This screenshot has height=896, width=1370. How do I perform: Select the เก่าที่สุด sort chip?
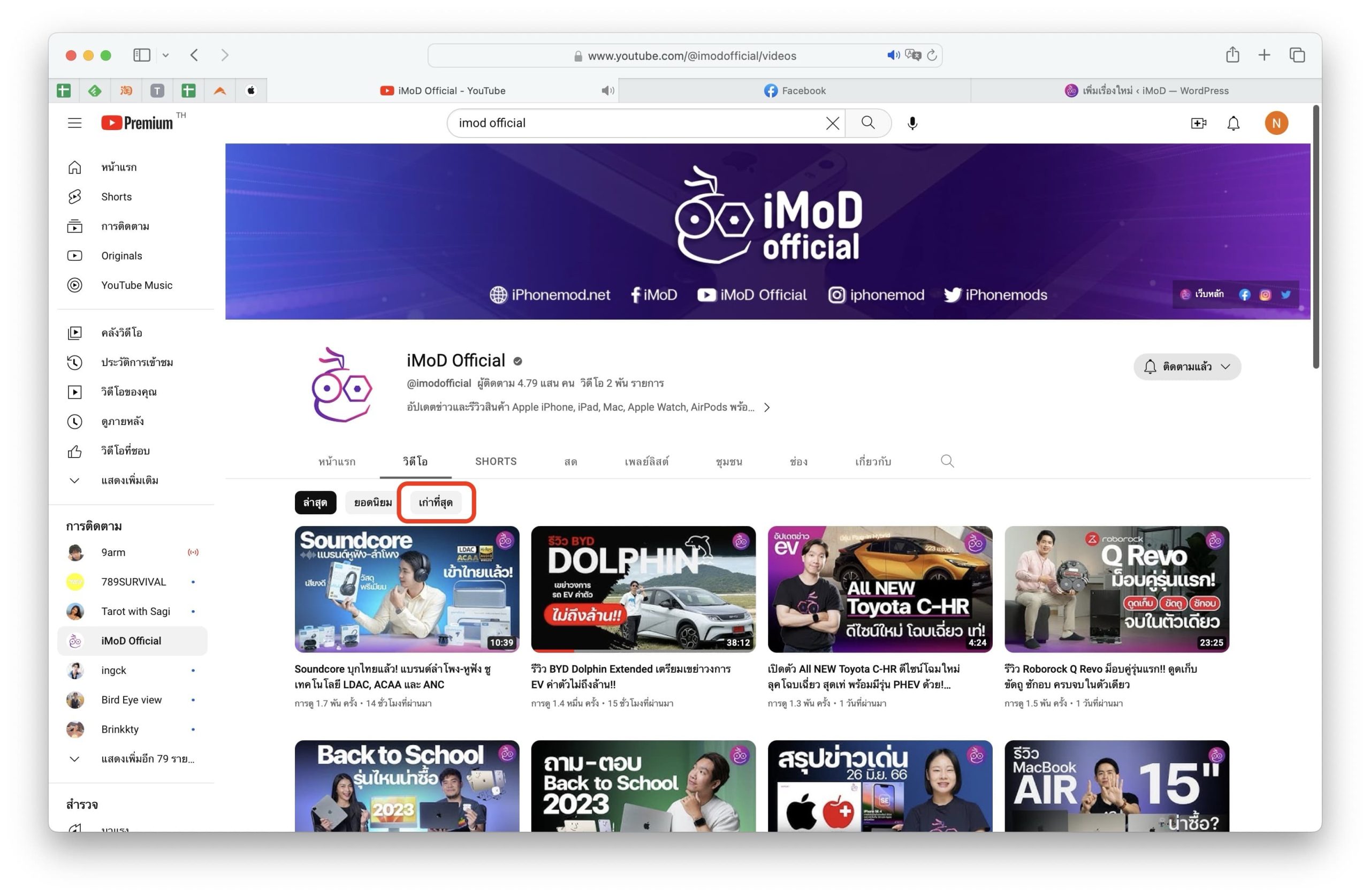coord(435,502)
